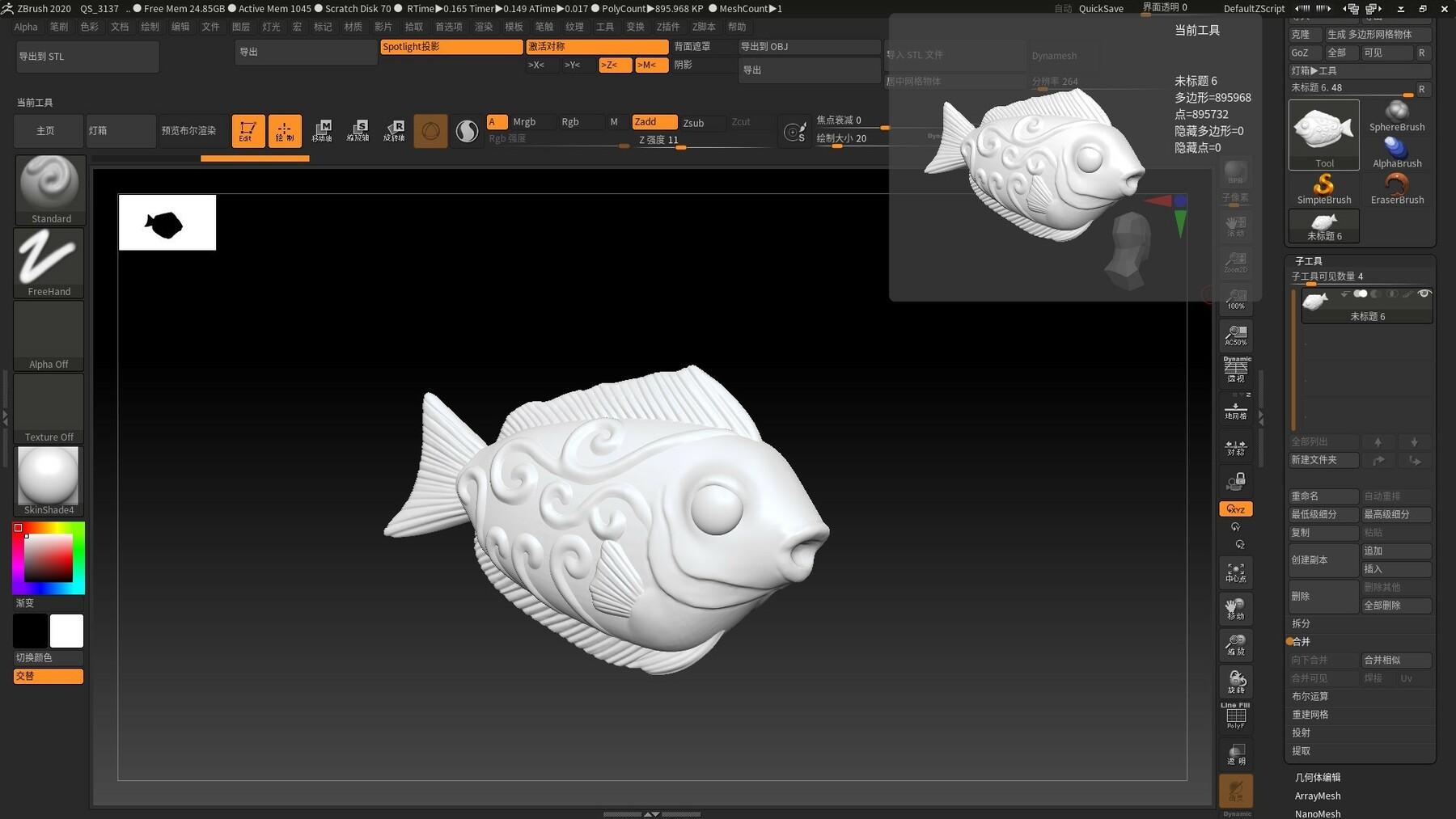Click the 导出到 STL button

click(x=87, y=57)
